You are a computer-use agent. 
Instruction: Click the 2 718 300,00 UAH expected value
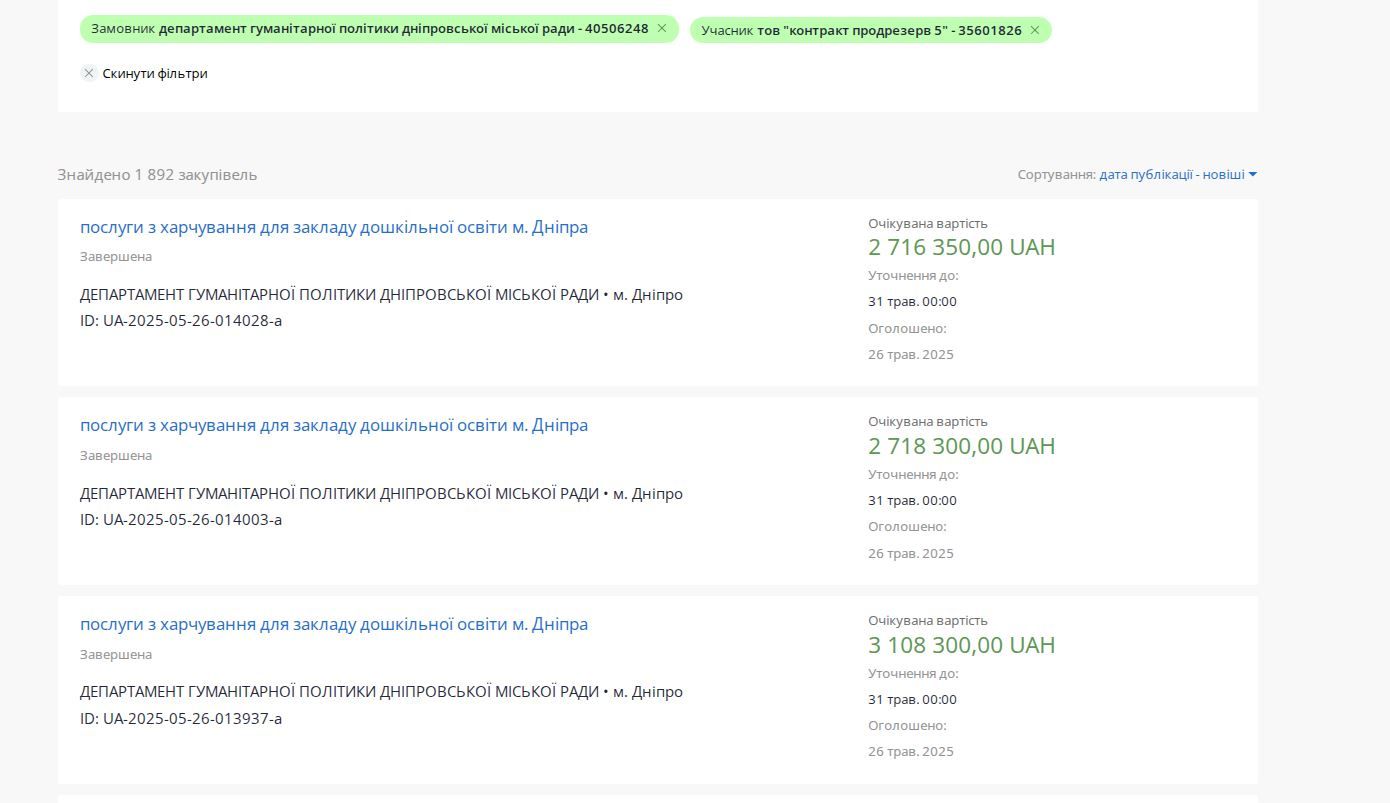click(x=961, y=446)
